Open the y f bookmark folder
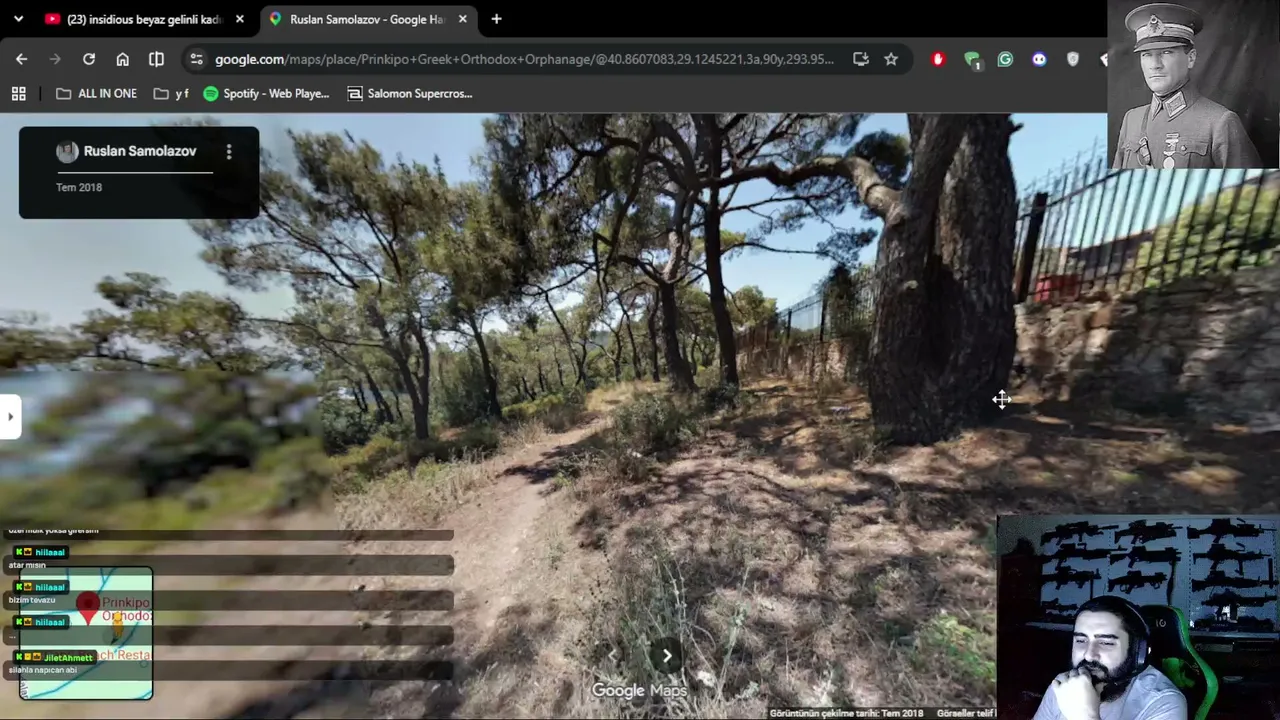The width and height of the screenshot is (1280, 720). [171, 93]
